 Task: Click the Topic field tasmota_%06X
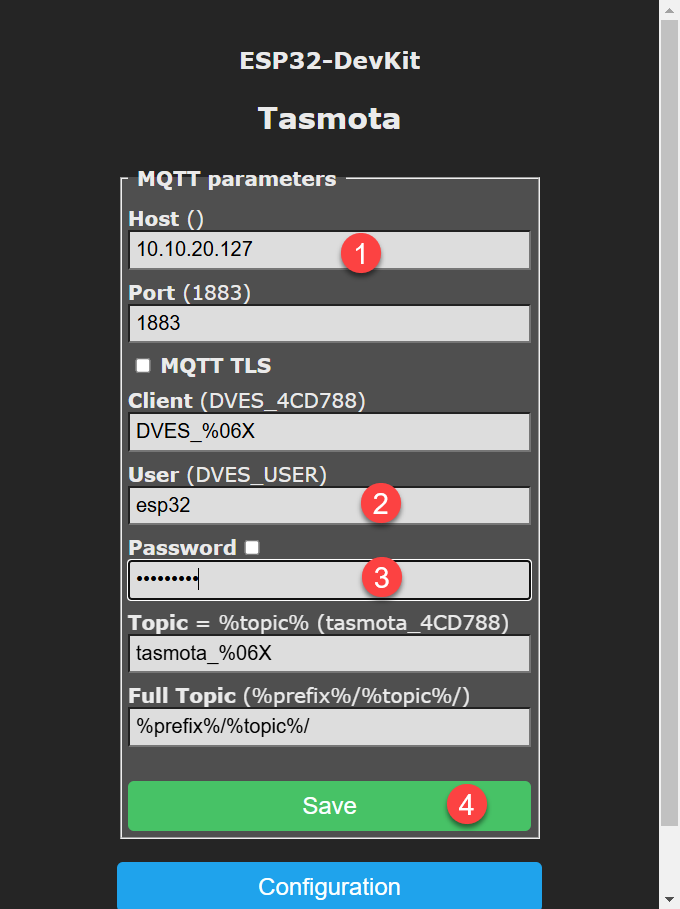click(328, 654)
